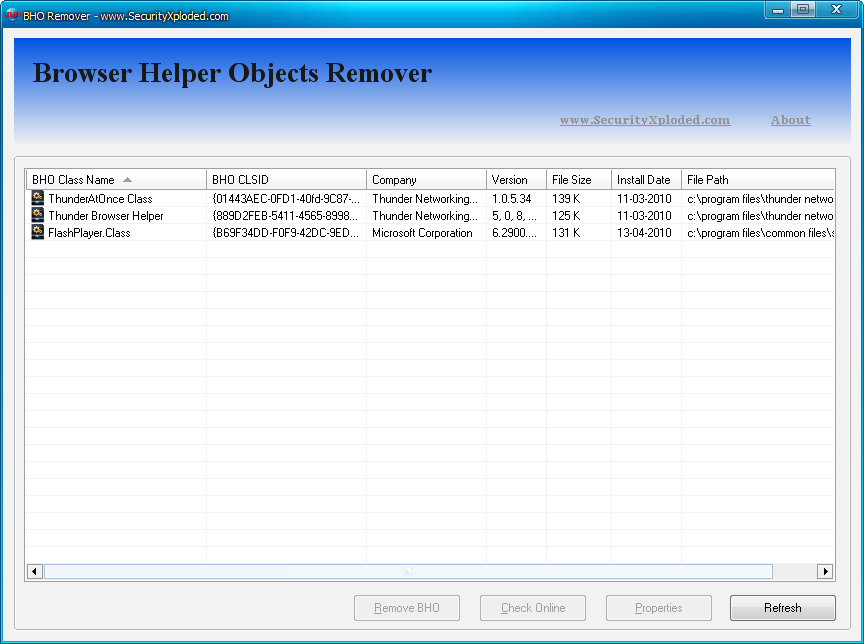Viewport: 864px width, 644px height.
Task: Click the File Size column header
Action: point(578,180)
